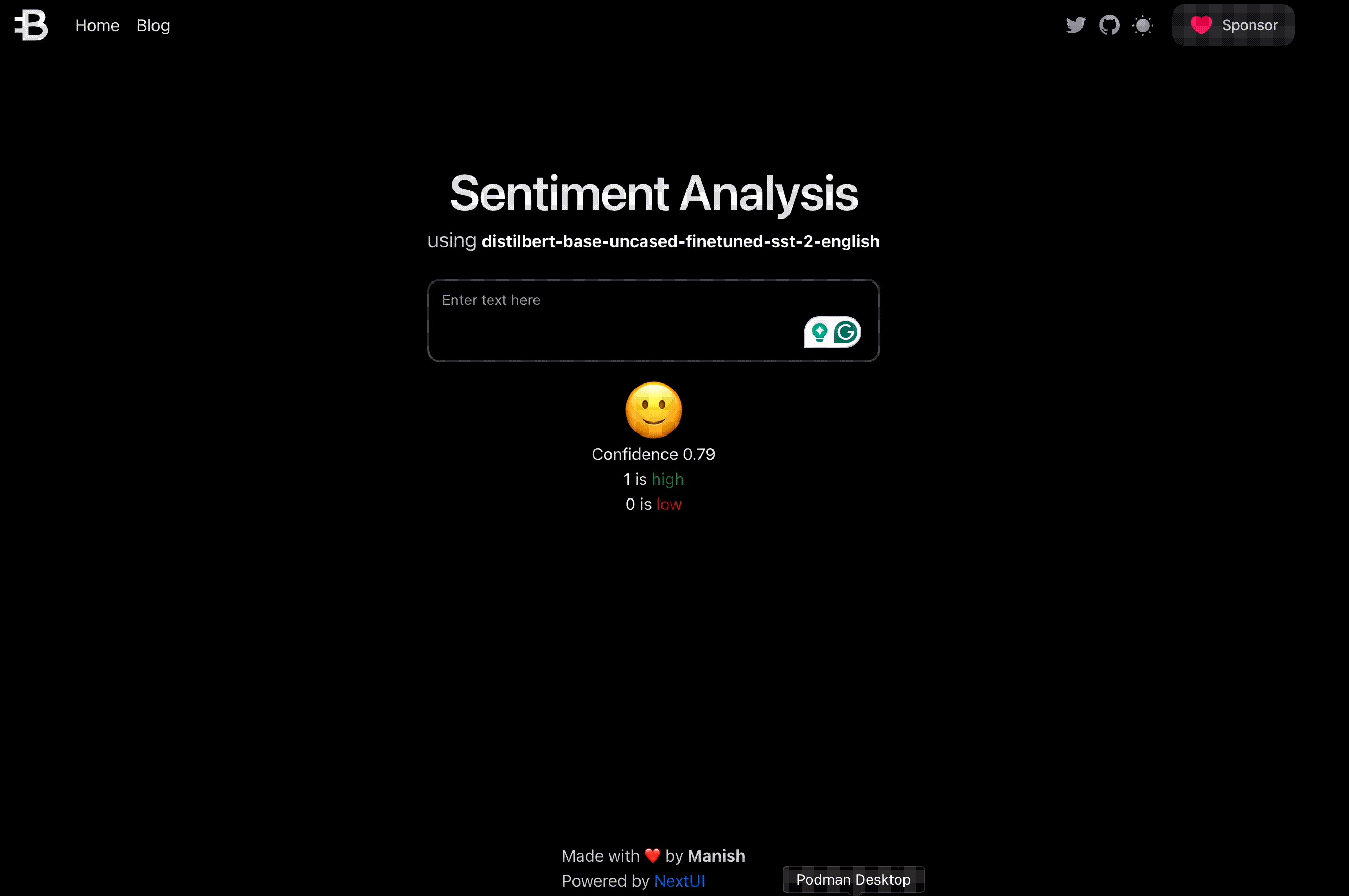Screen dimensions: 1349x896
Task: Click Podman Desktop button in footer
Action: click(x=853, y=879)
